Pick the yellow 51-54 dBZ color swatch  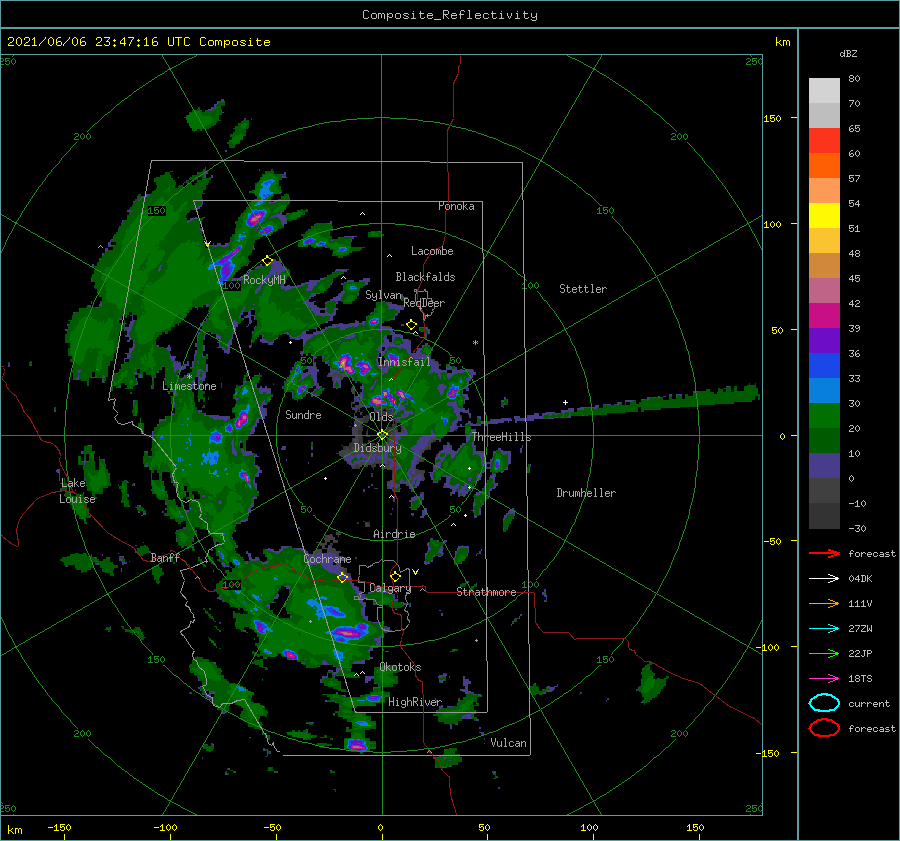click(x=824, y=216)
